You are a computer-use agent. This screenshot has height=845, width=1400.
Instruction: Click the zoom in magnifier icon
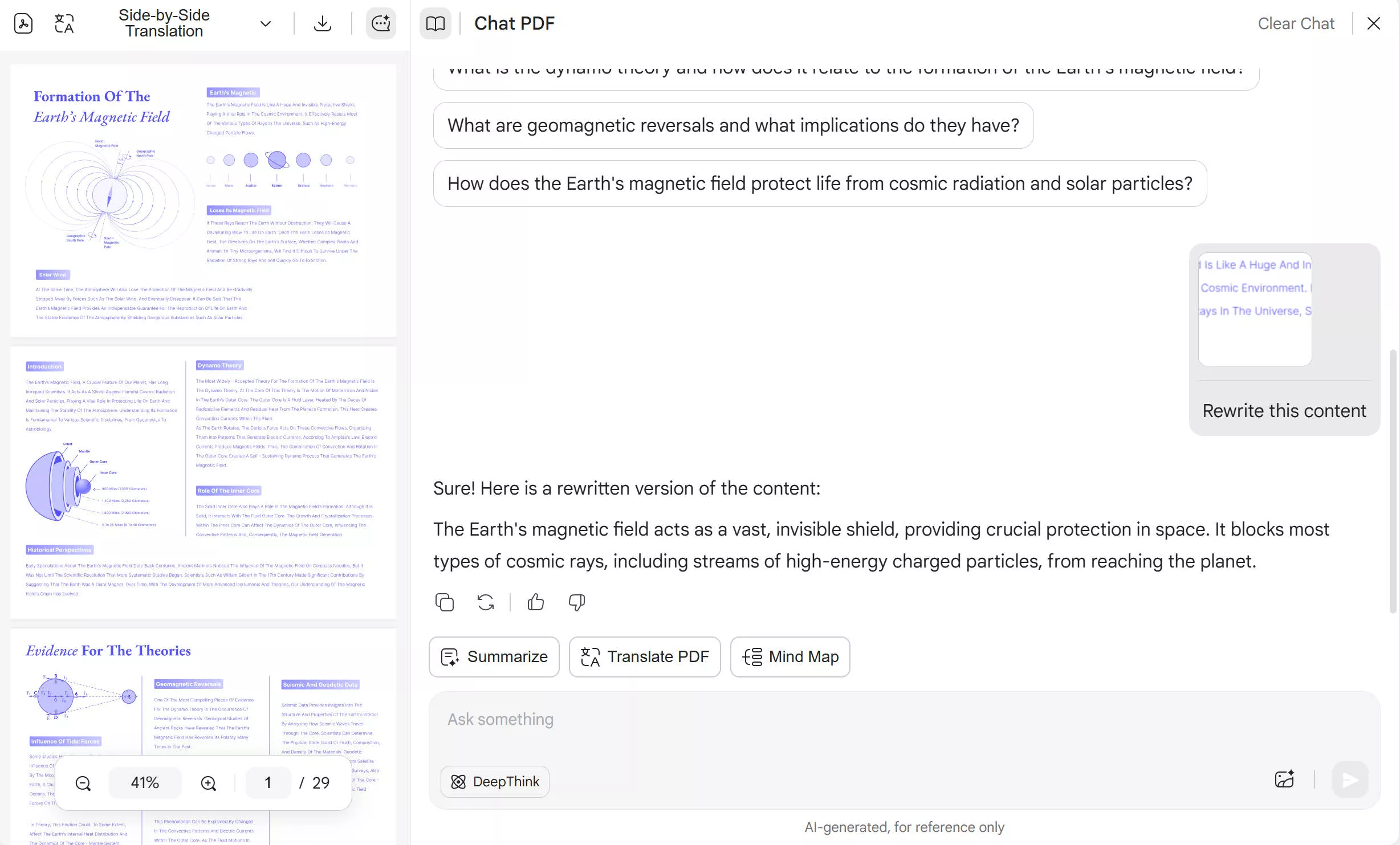(209, 783)
